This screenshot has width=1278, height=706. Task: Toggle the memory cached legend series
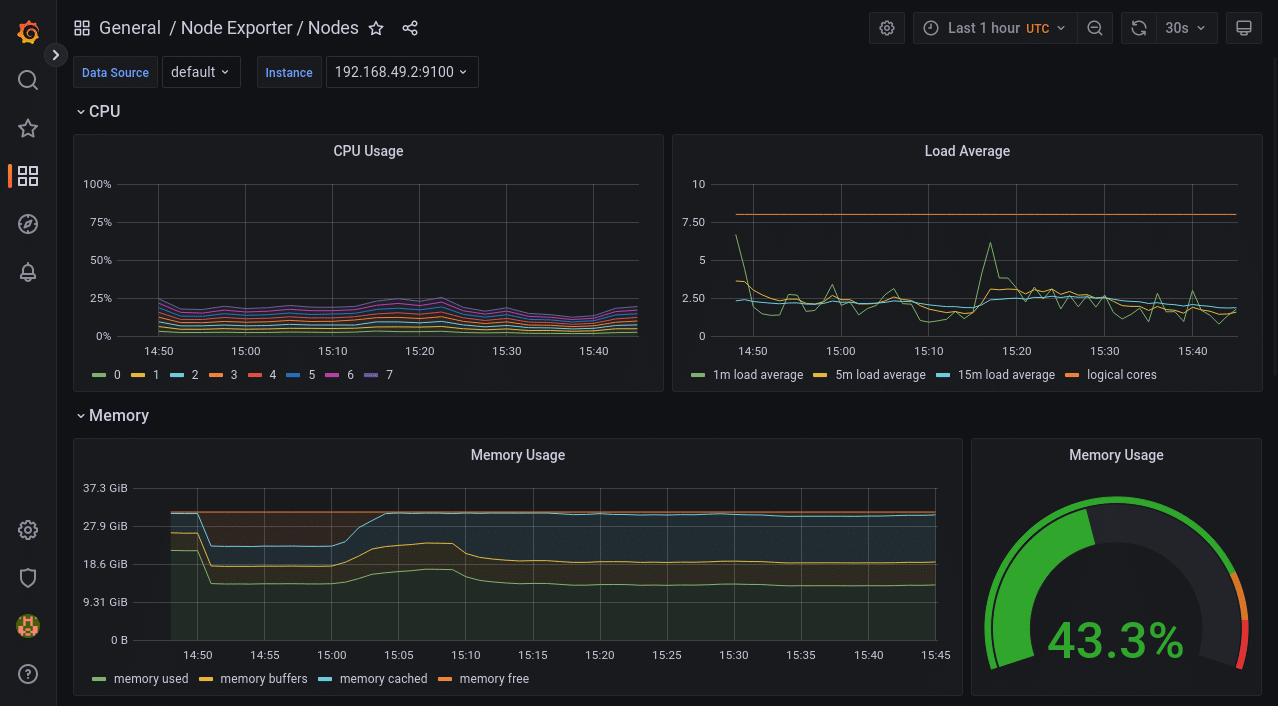pyautogui.click(x=382, y=679)
